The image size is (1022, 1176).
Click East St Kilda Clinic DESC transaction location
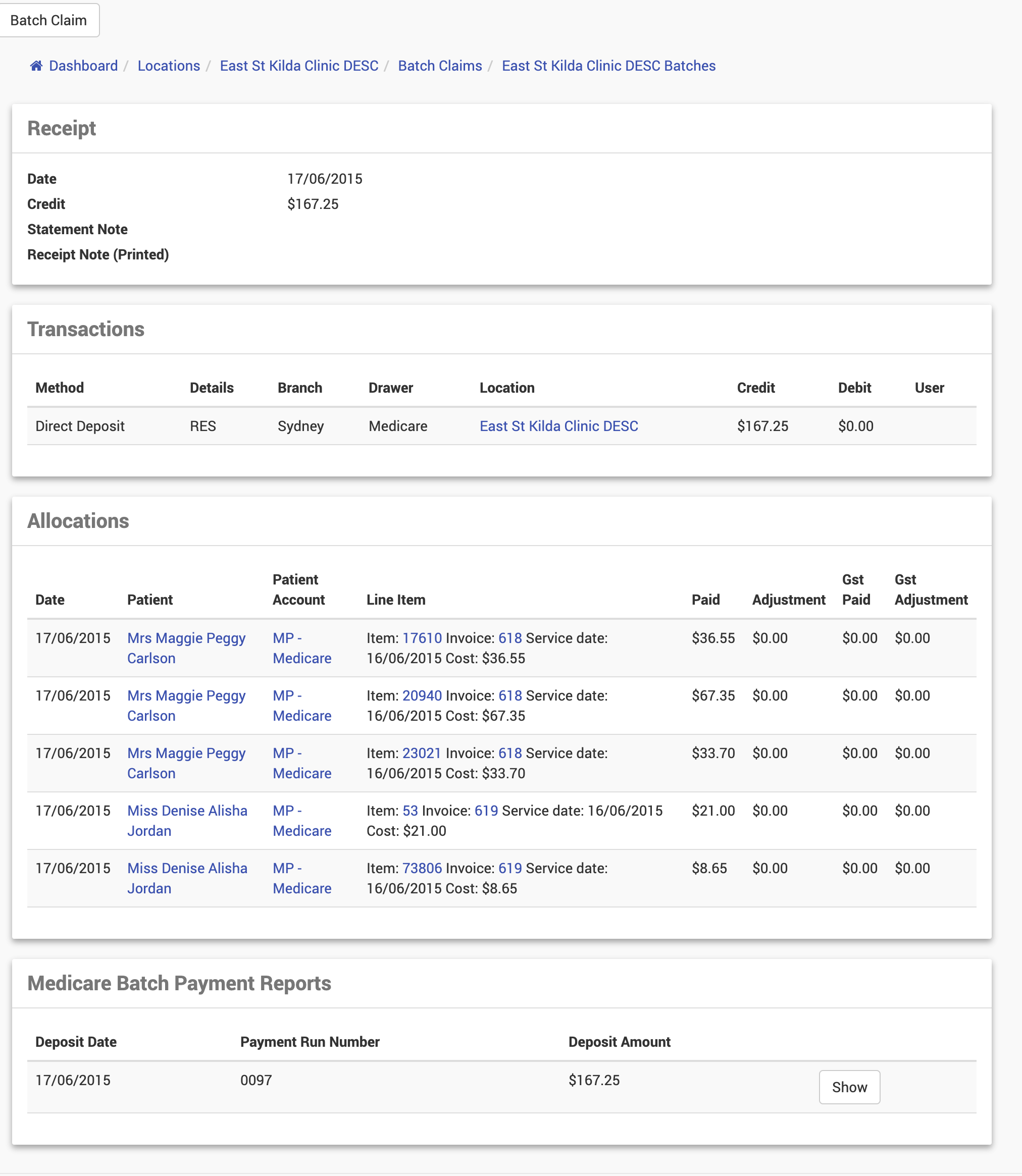558,426
